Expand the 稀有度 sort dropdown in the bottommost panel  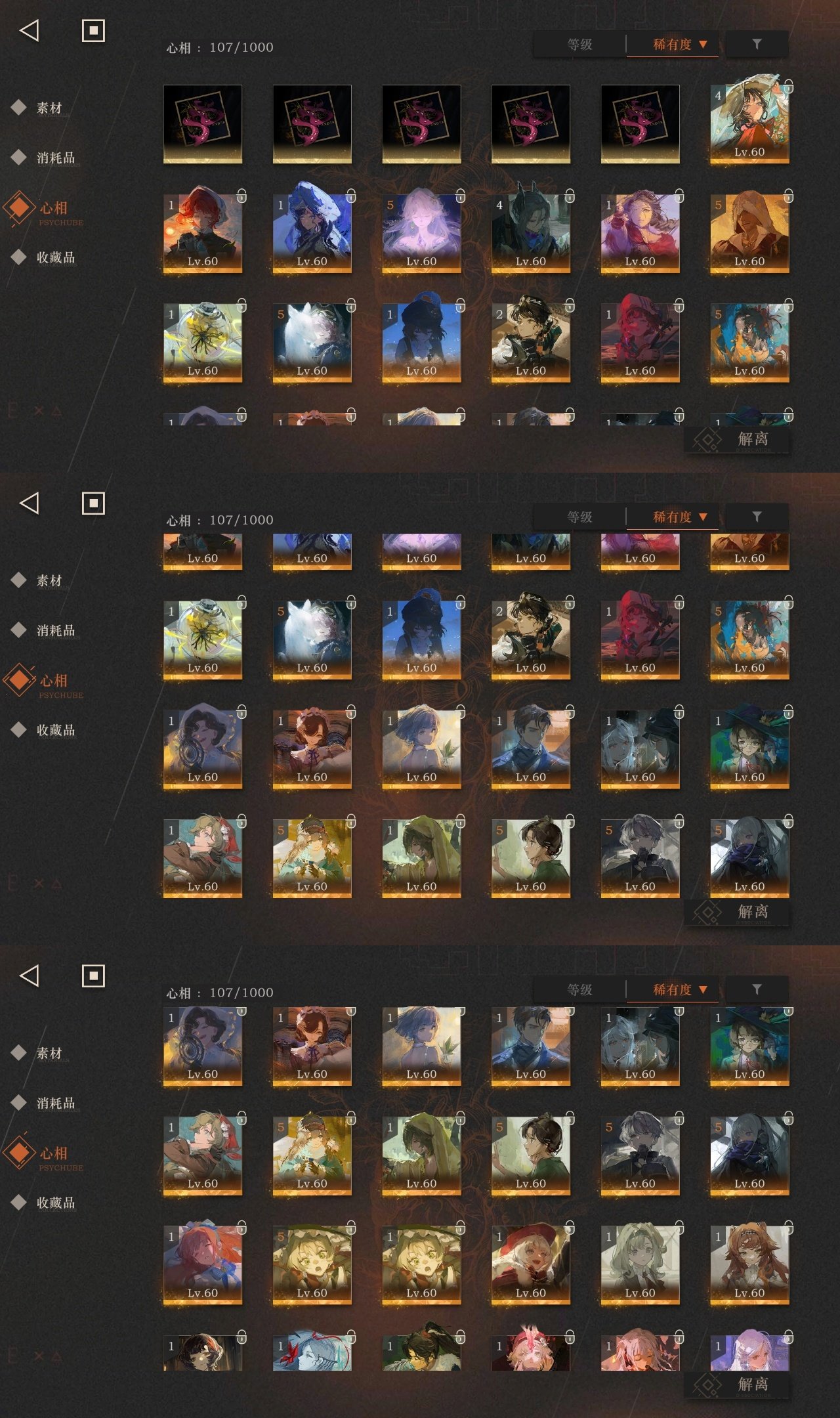[679, 989]
